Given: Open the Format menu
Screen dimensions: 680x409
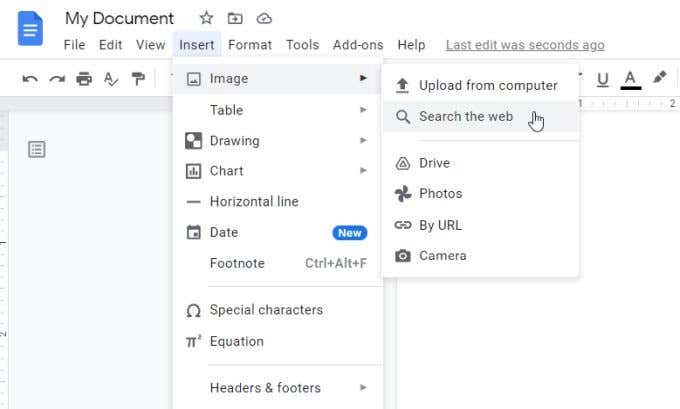Looking at the screenshot, I should coord(250,45).
